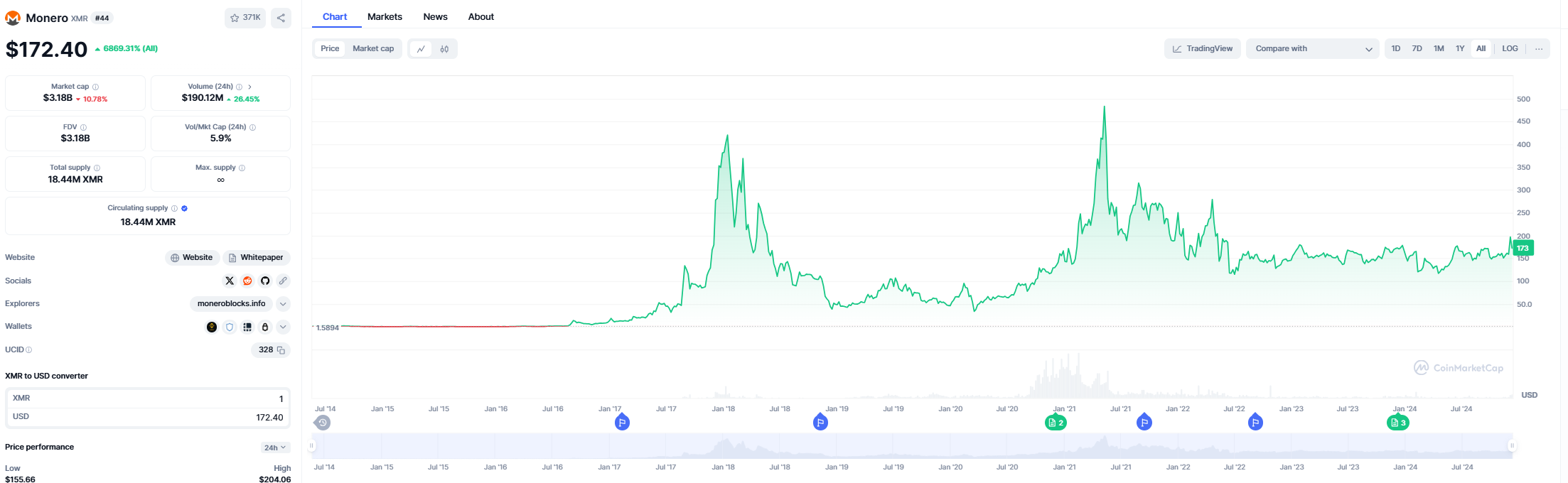Click the green 173 current price tag

[1523, 248]
